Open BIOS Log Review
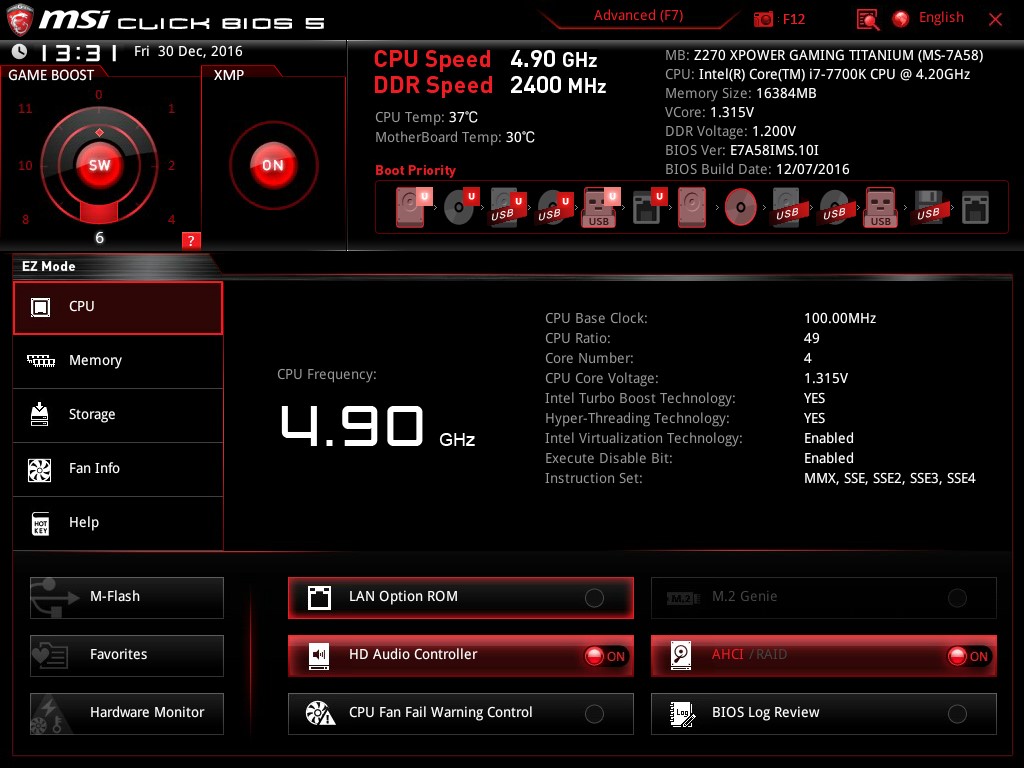The width and height of the screenshot is (1024, 768). 823,713
